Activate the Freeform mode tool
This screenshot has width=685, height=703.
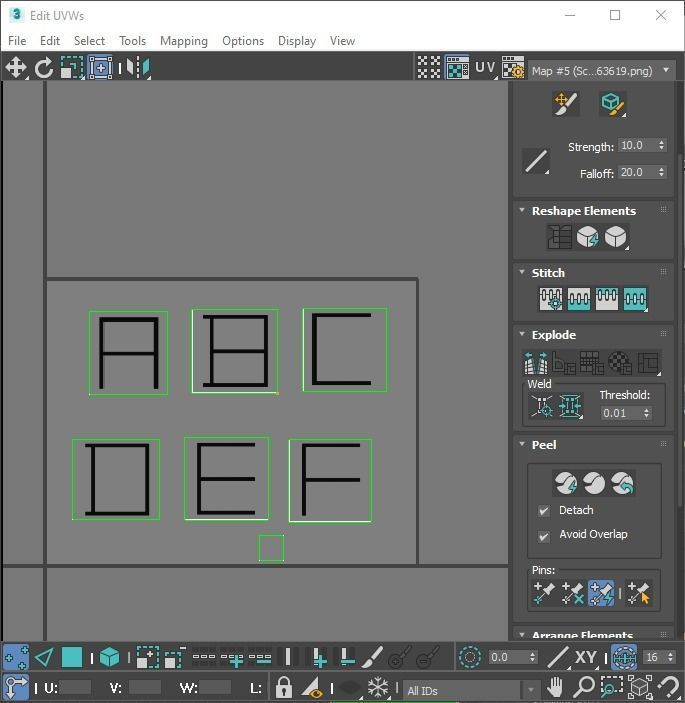coord(100,68)
